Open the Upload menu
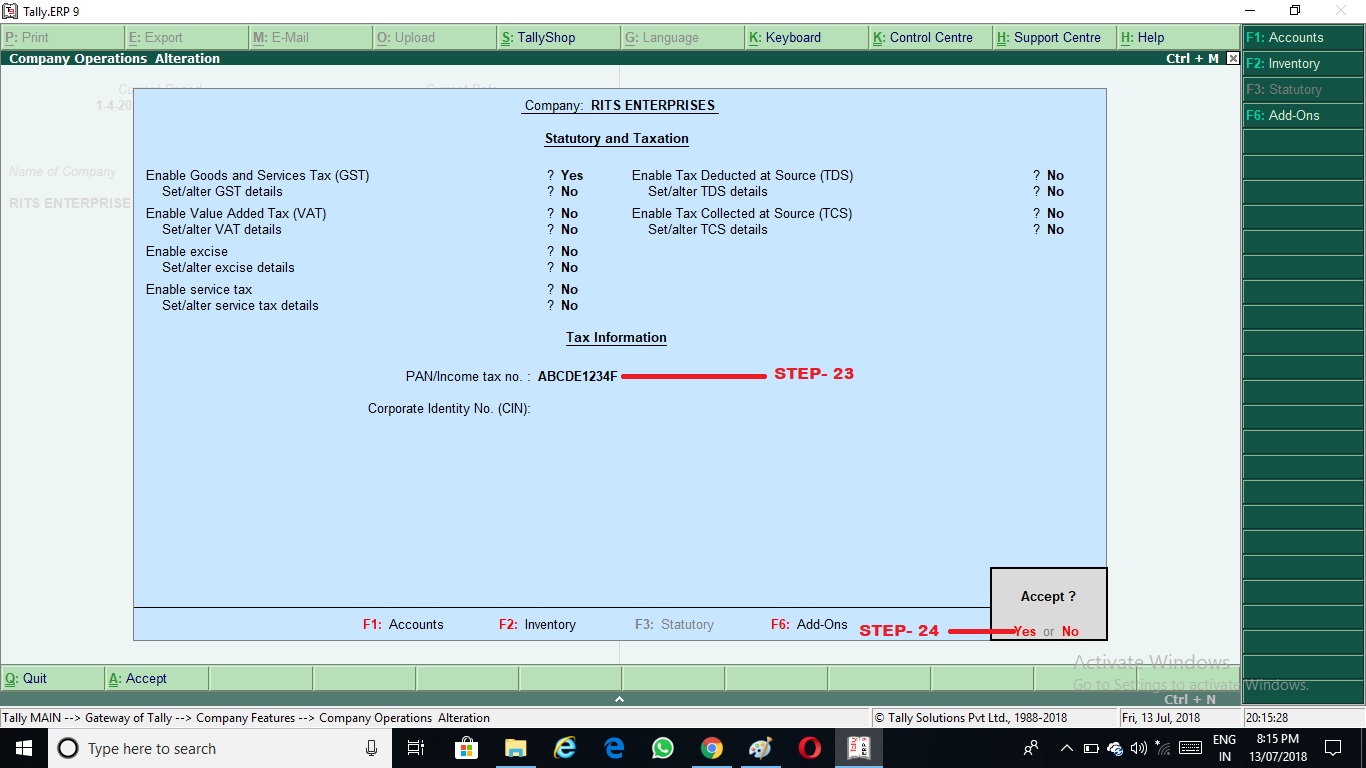This screenshot has height=768, width=1366. tap(434, 38)
